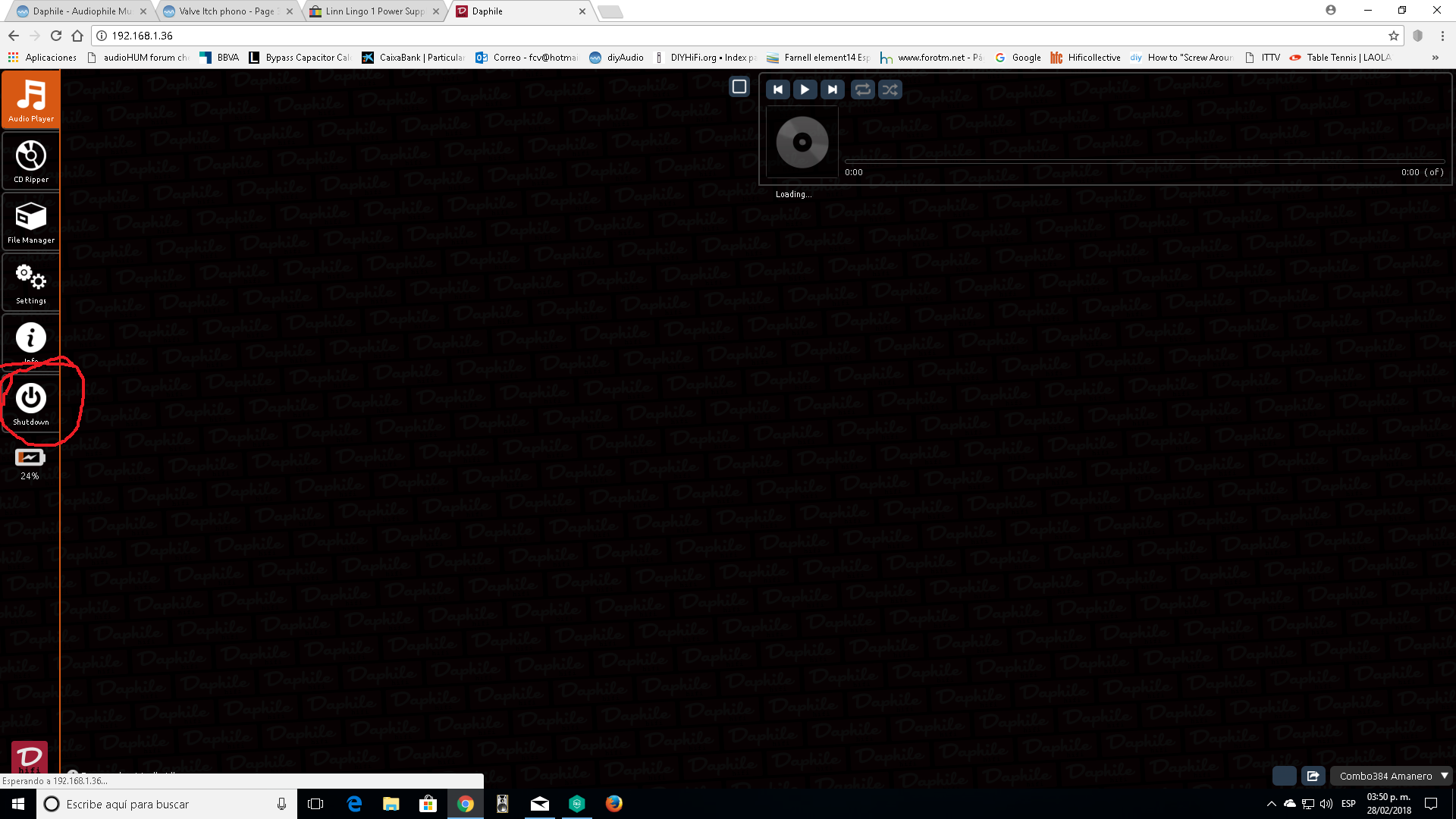Open the Hificollective bookmark
Image resolution: width=1456 pixels, height=819 pixels.
click(1086, 58)
